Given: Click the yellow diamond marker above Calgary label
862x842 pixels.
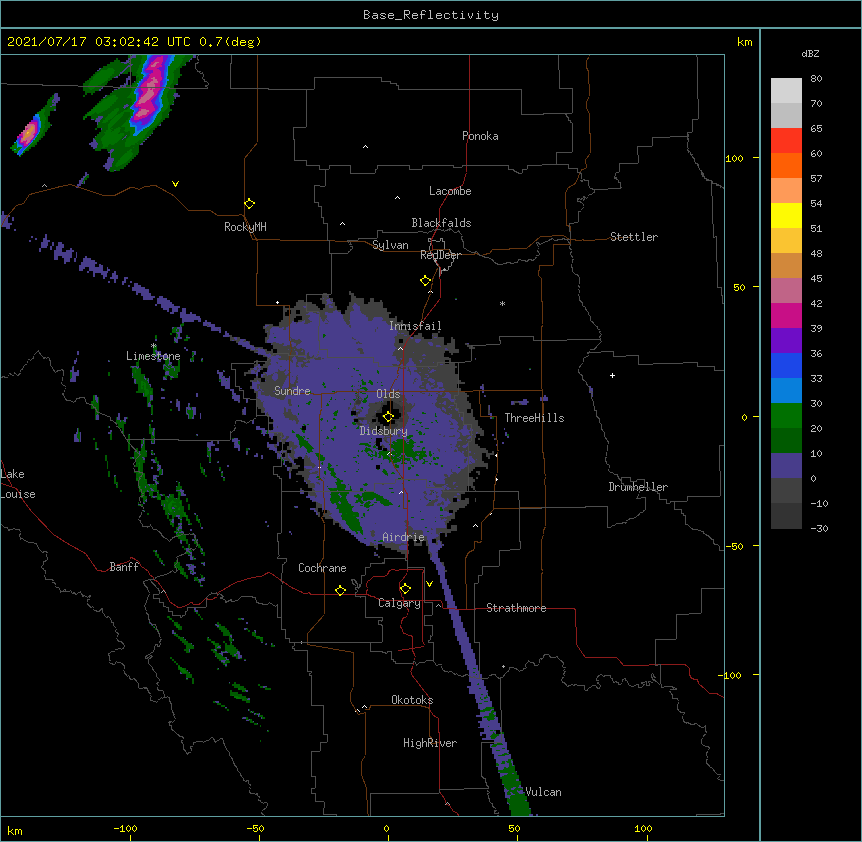Looking at the screenshot, I should tap(405, 589).
